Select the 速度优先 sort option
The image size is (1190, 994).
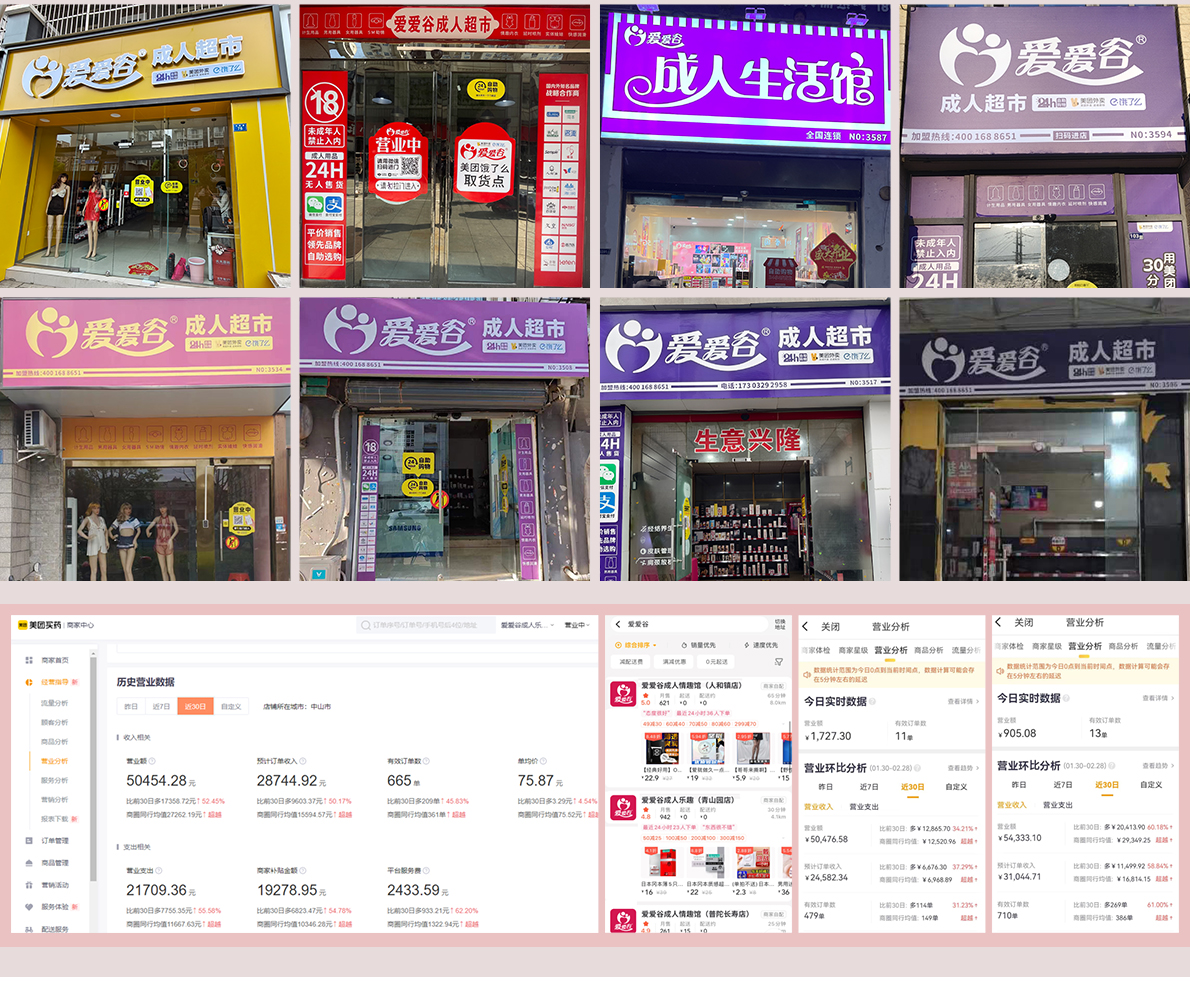tap(761, 645)
